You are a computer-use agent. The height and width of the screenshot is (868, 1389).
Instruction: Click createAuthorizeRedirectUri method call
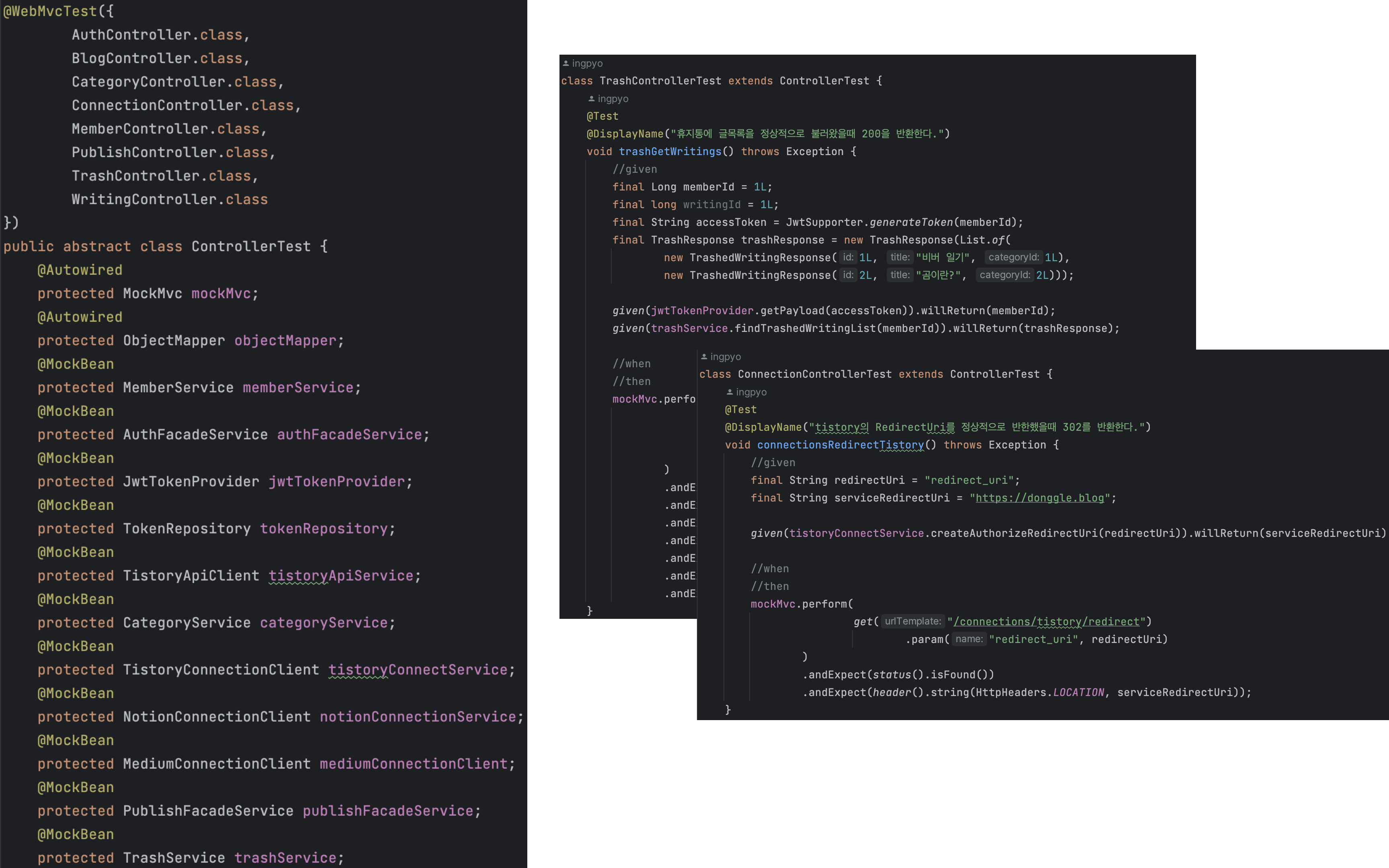[1014, 533]
